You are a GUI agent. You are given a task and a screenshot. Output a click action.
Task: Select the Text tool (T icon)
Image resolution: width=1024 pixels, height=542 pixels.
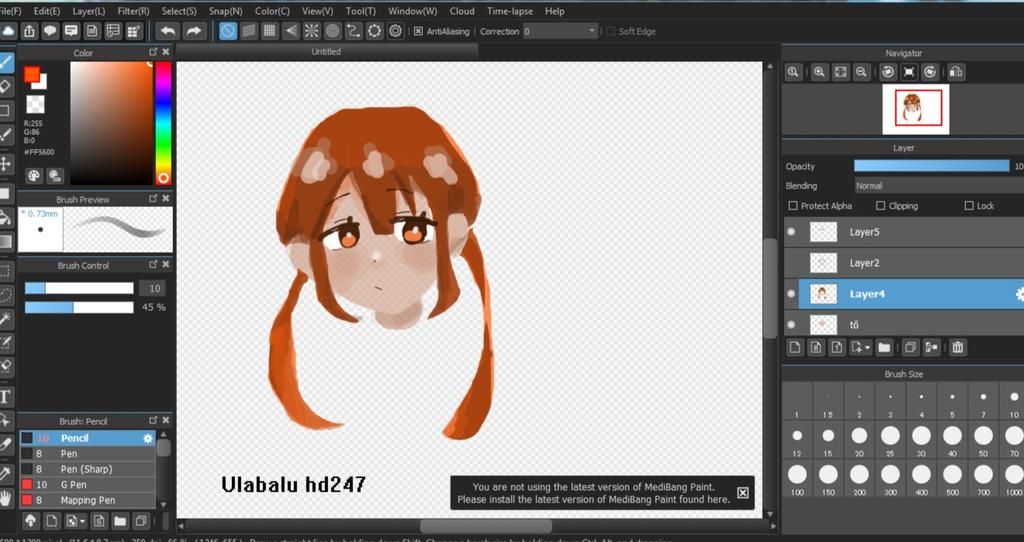pos(6,396)
